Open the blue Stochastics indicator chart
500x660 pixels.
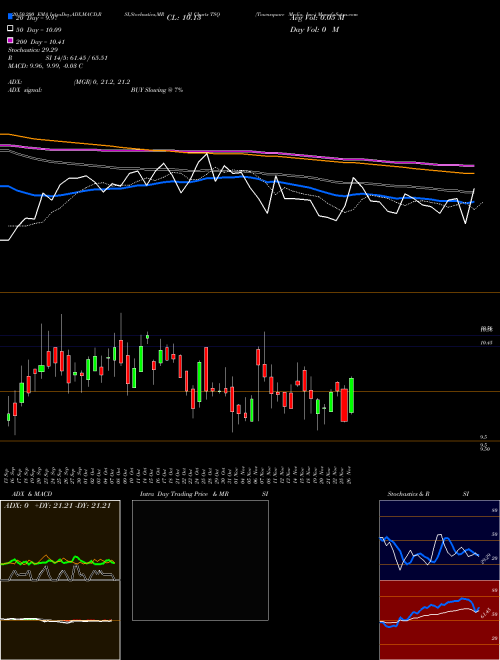tap(439, 540)
